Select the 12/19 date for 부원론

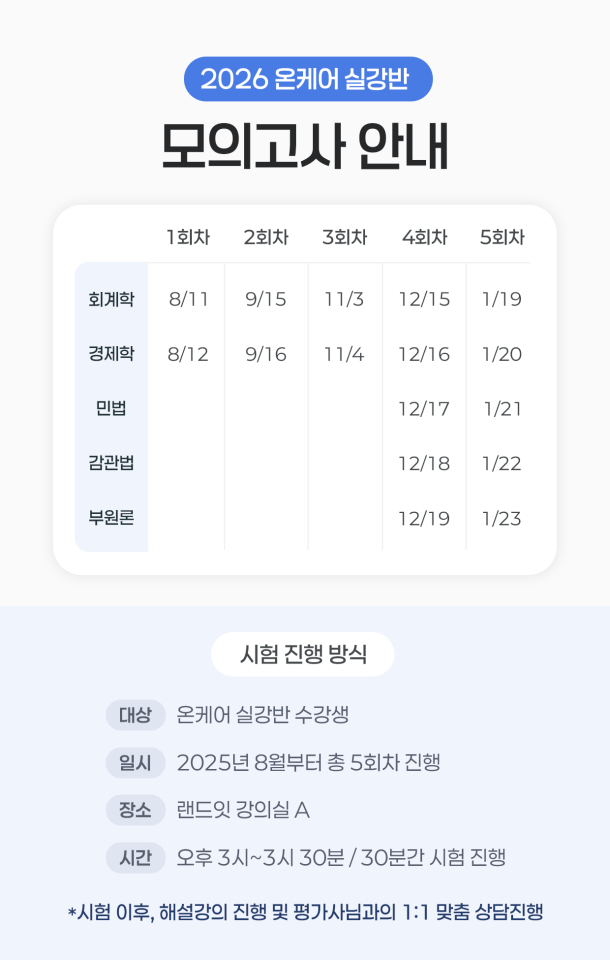424,519
